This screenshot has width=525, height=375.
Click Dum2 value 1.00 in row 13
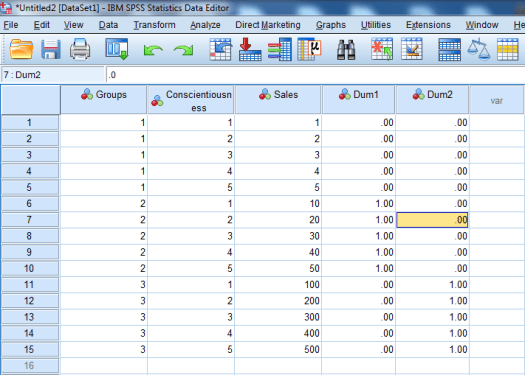[432, 317]
